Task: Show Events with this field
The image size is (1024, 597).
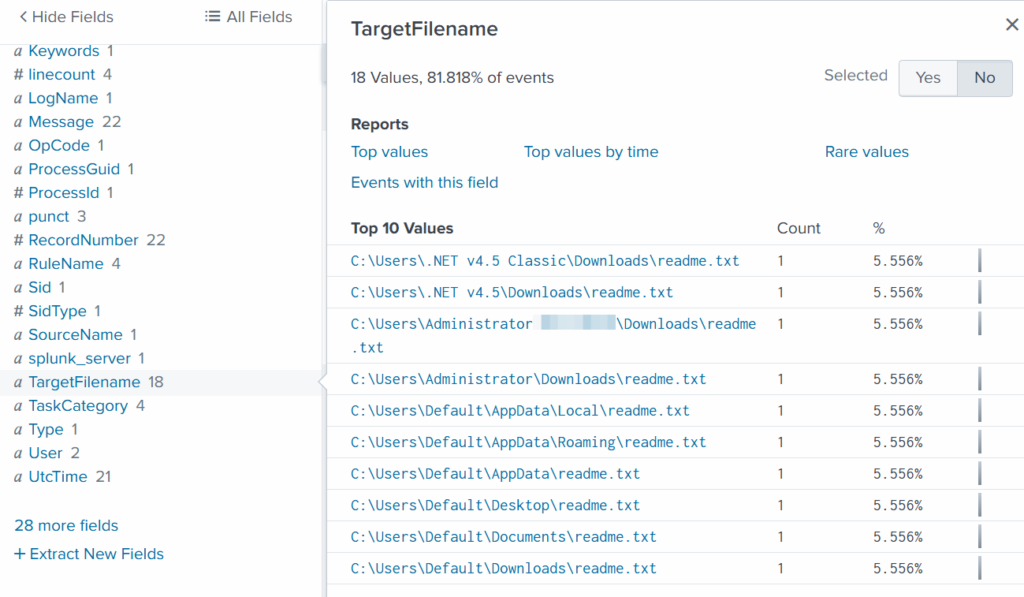Action: tap(424, 183)
